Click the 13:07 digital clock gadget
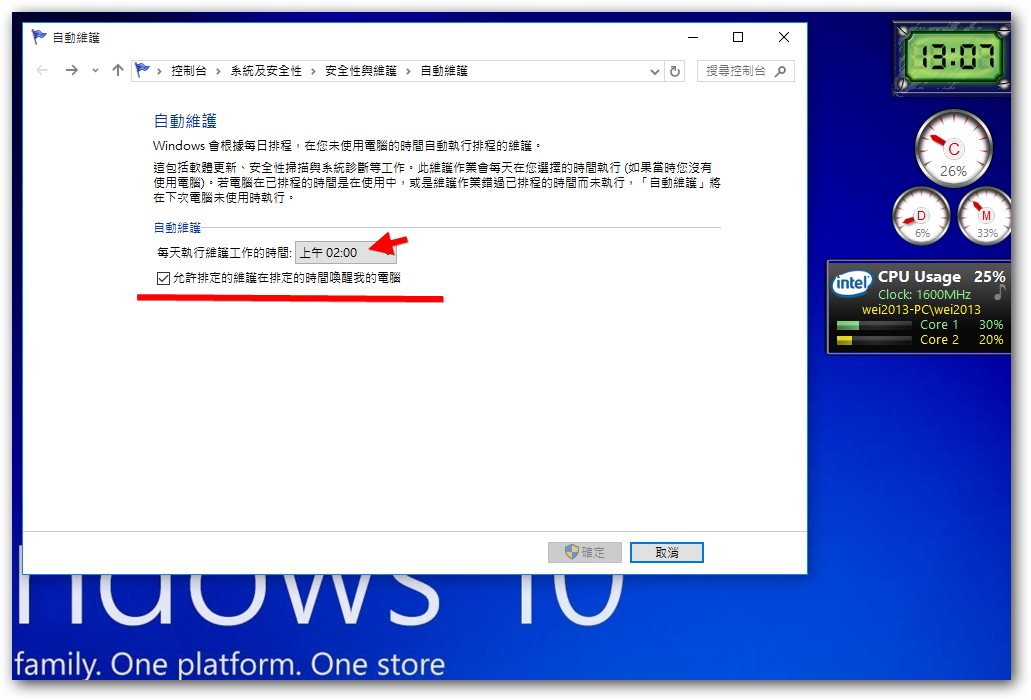1031x700 pixels. (951, 58)
